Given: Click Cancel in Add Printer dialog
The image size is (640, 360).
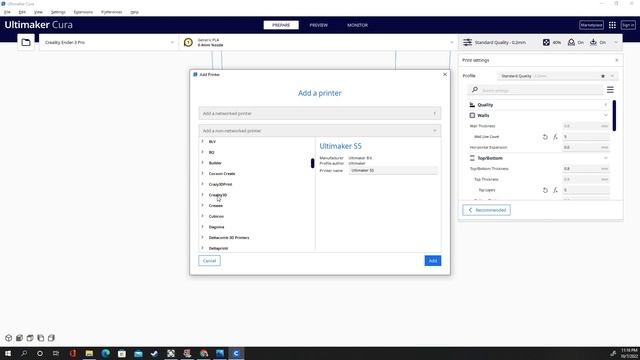Looking at the screenshot, I should 209,261.
